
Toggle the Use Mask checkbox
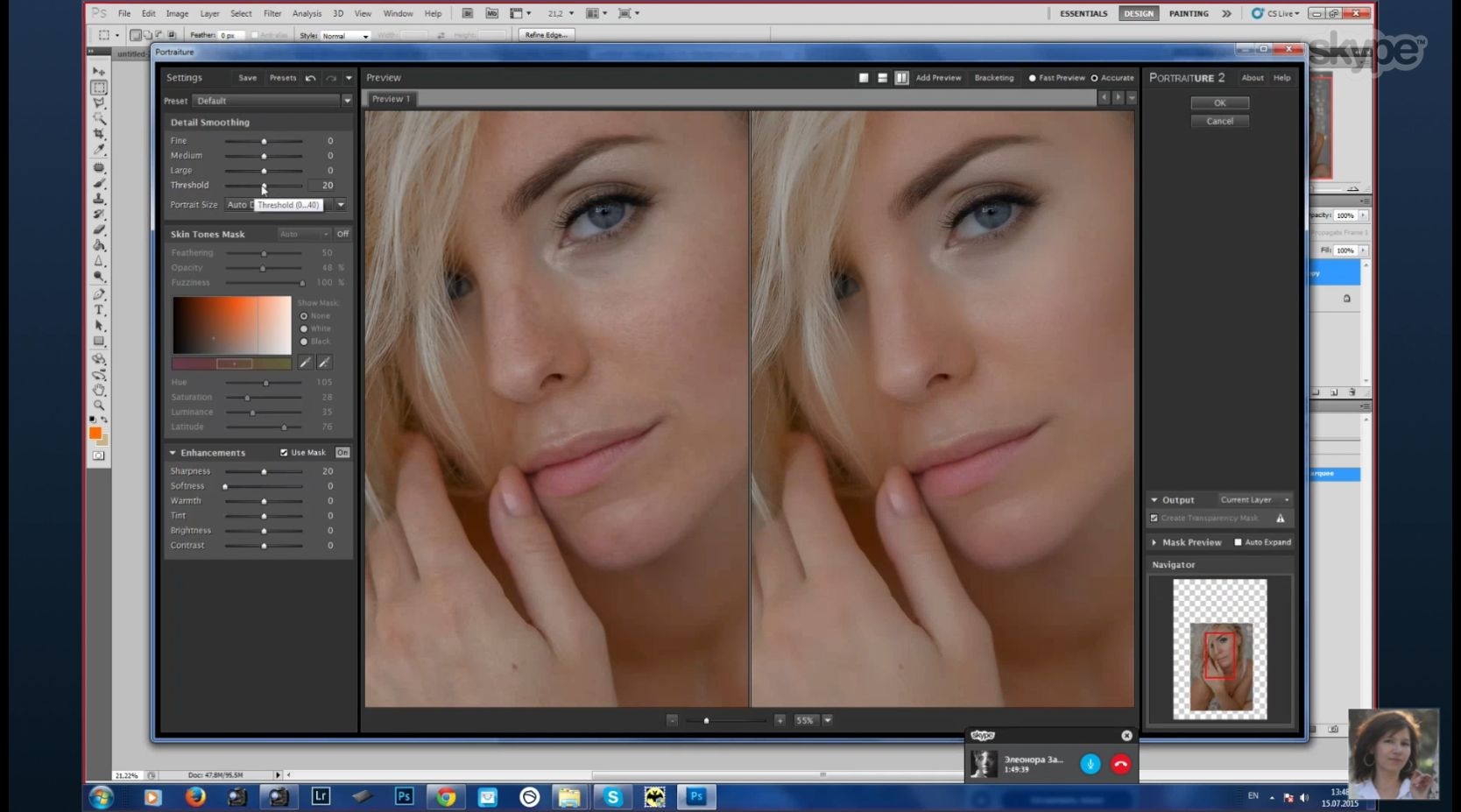(x=284, y=453)
